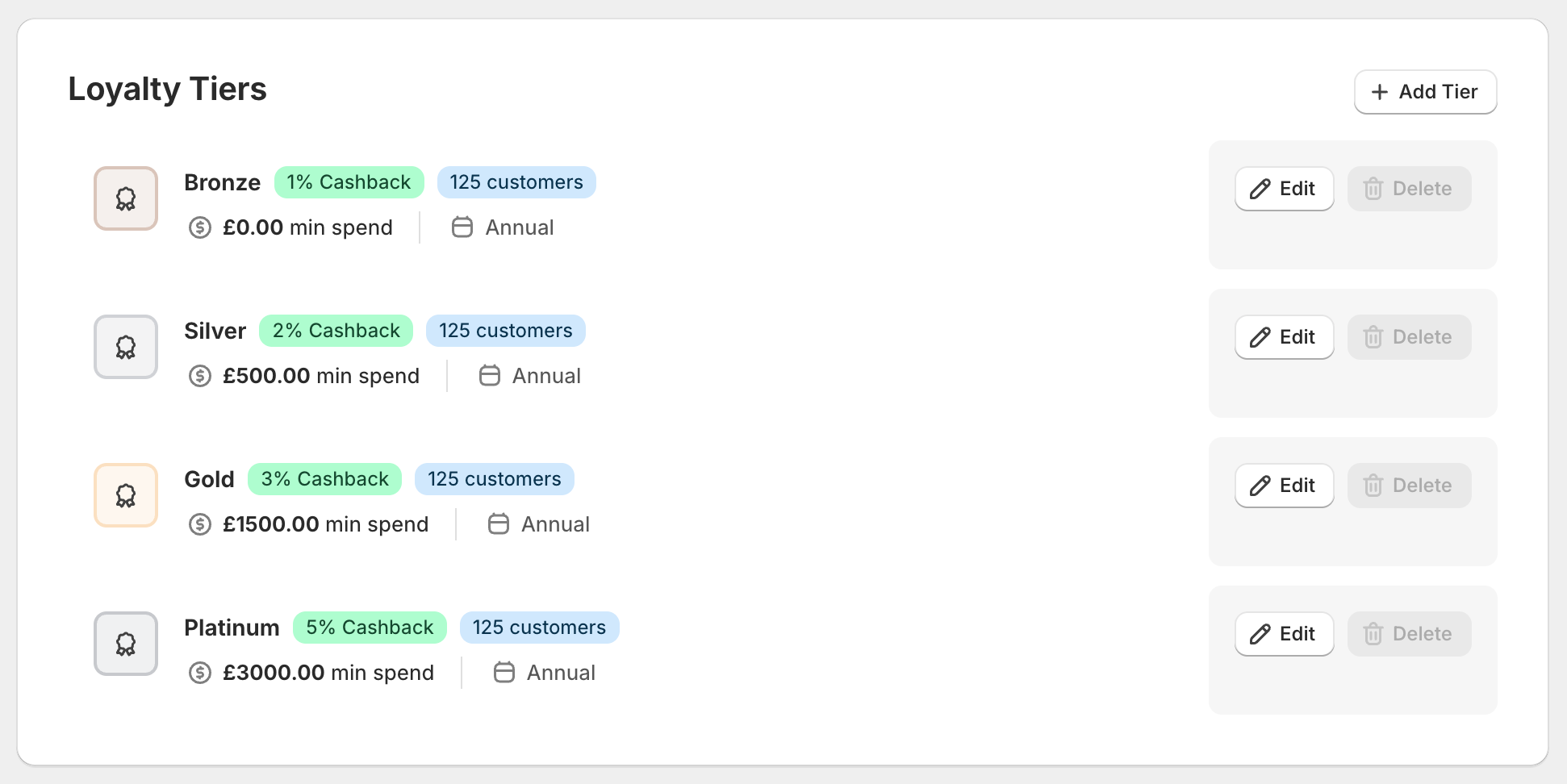
Task: Click the 1% Cashback badge
Action: tap(349, 182)
